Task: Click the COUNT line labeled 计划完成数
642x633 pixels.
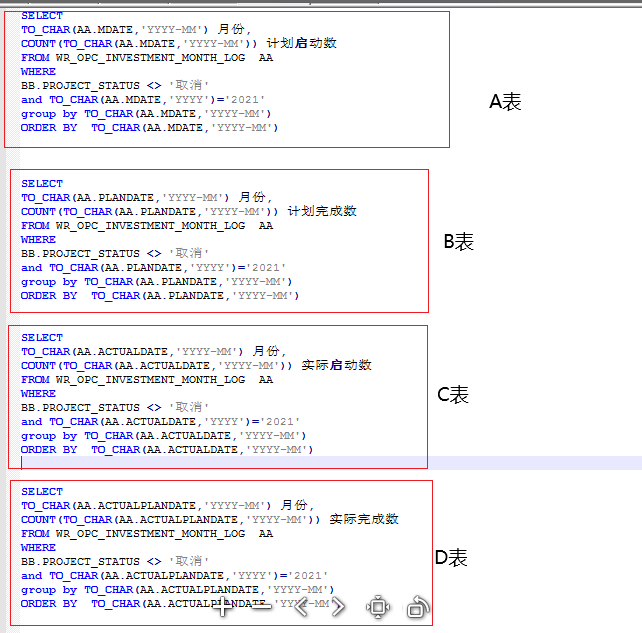Action: click(x=189, y=211)
